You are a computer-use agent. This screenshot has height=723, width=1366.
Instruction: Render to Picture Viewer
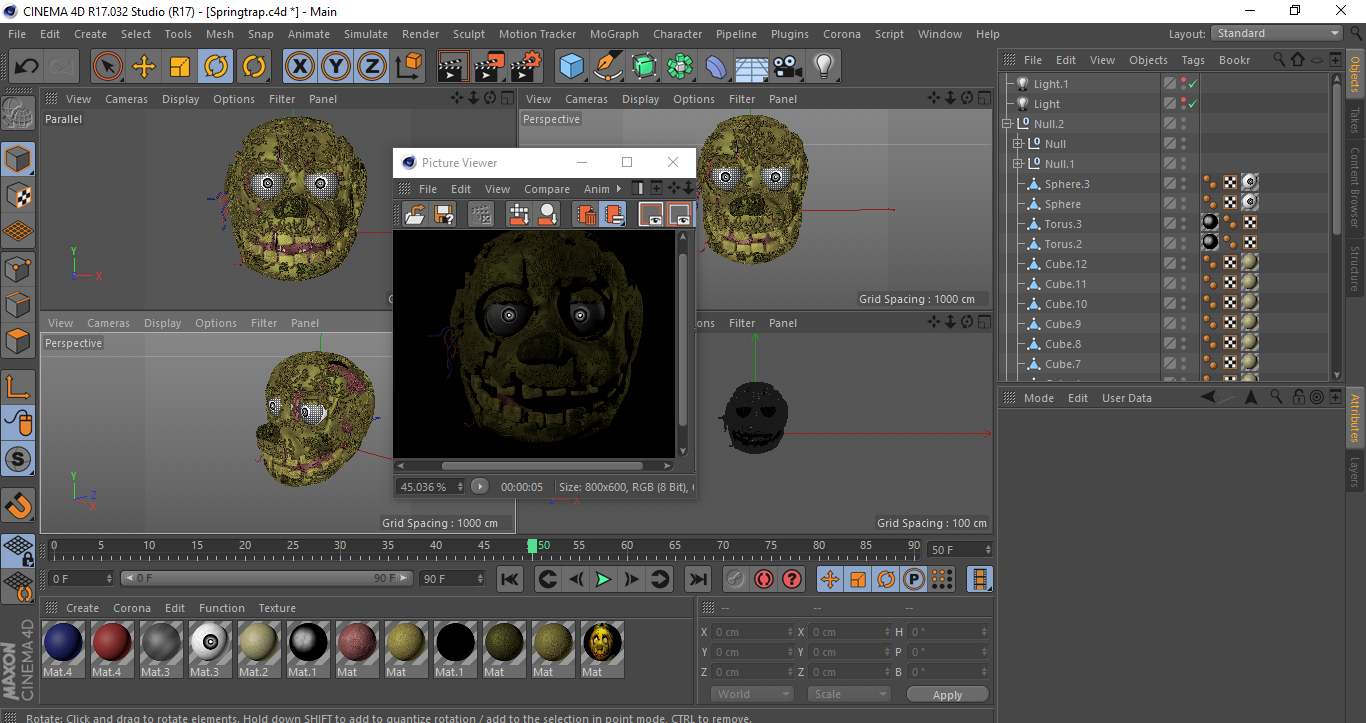[489, 67]
